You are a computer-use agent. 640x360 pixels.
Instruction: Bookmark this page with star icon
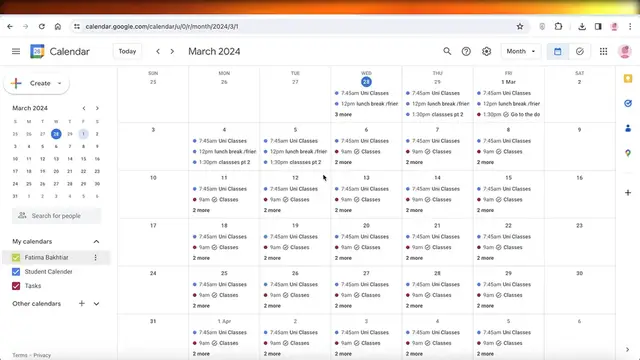[520, 27]
